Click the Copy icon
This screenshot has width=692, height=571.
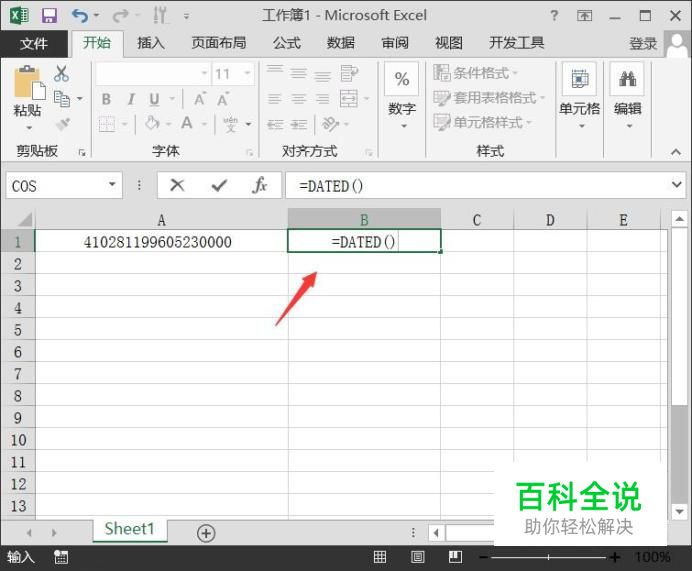[62, 99]
